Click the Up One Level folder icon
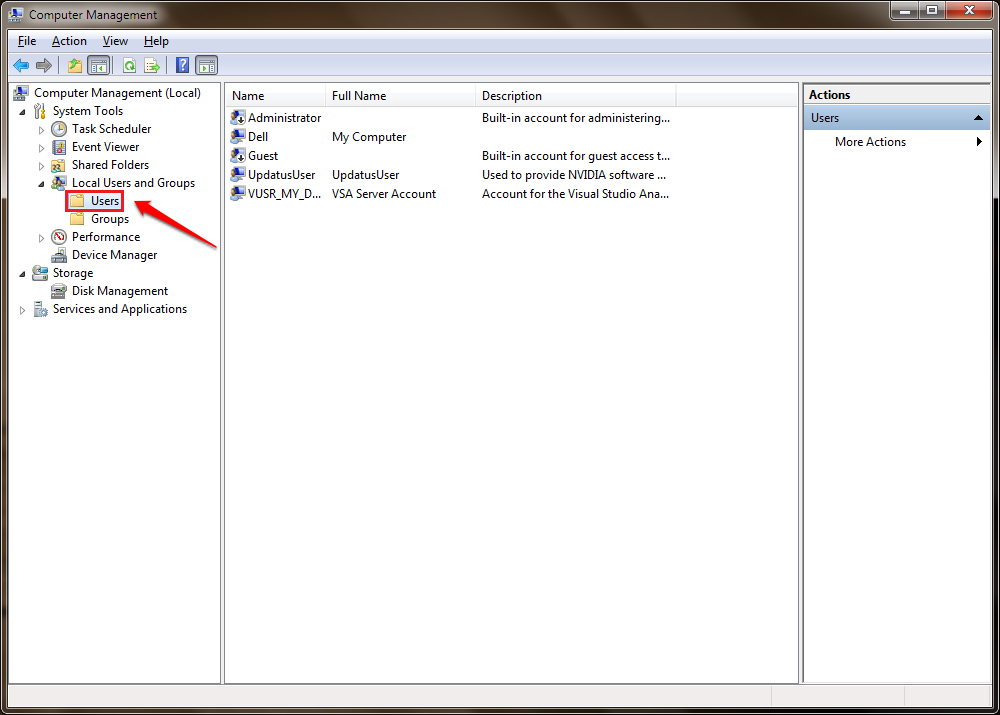Screen dimensions: 1000x715 75,66
